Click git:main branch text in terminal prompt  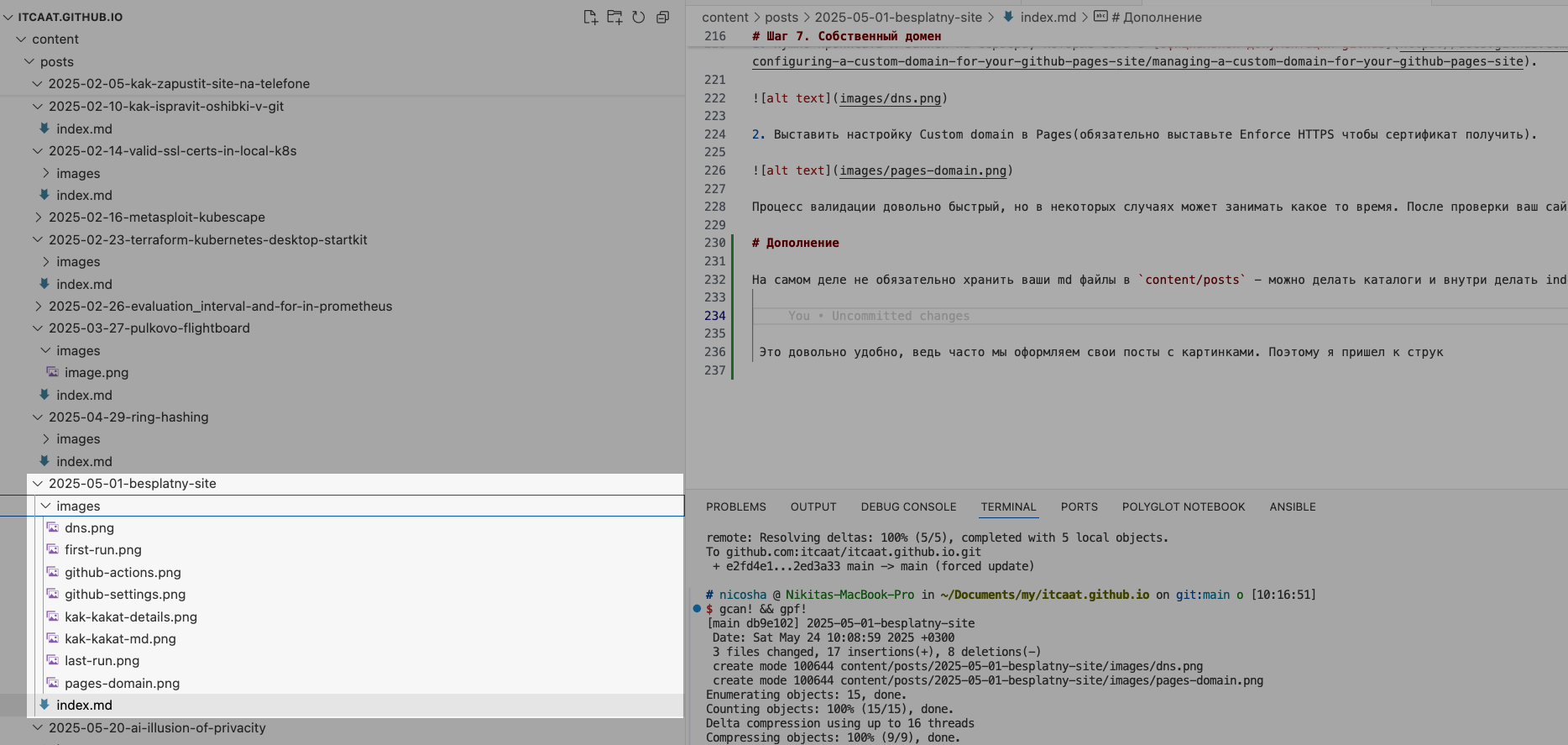tap(1203, 595)
